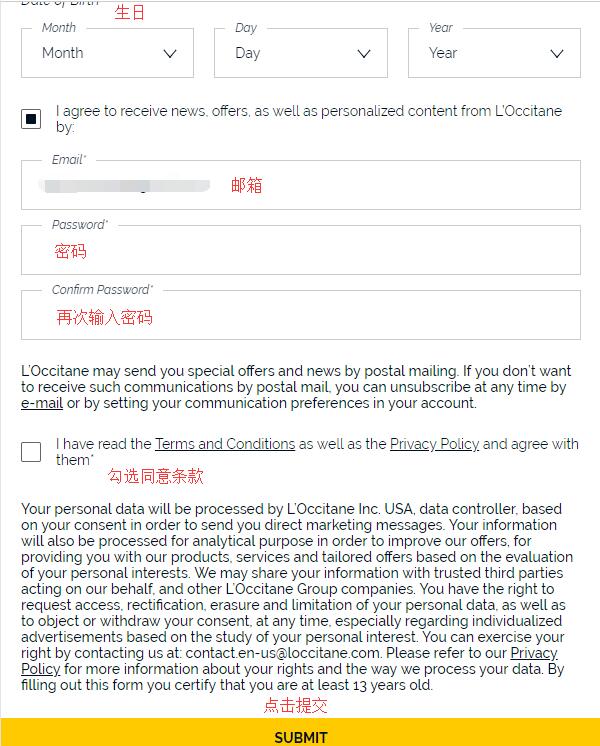Click the underlined e-mail unsubscribe link
Screen dimensions: 600x746
(x=42, y=403)
